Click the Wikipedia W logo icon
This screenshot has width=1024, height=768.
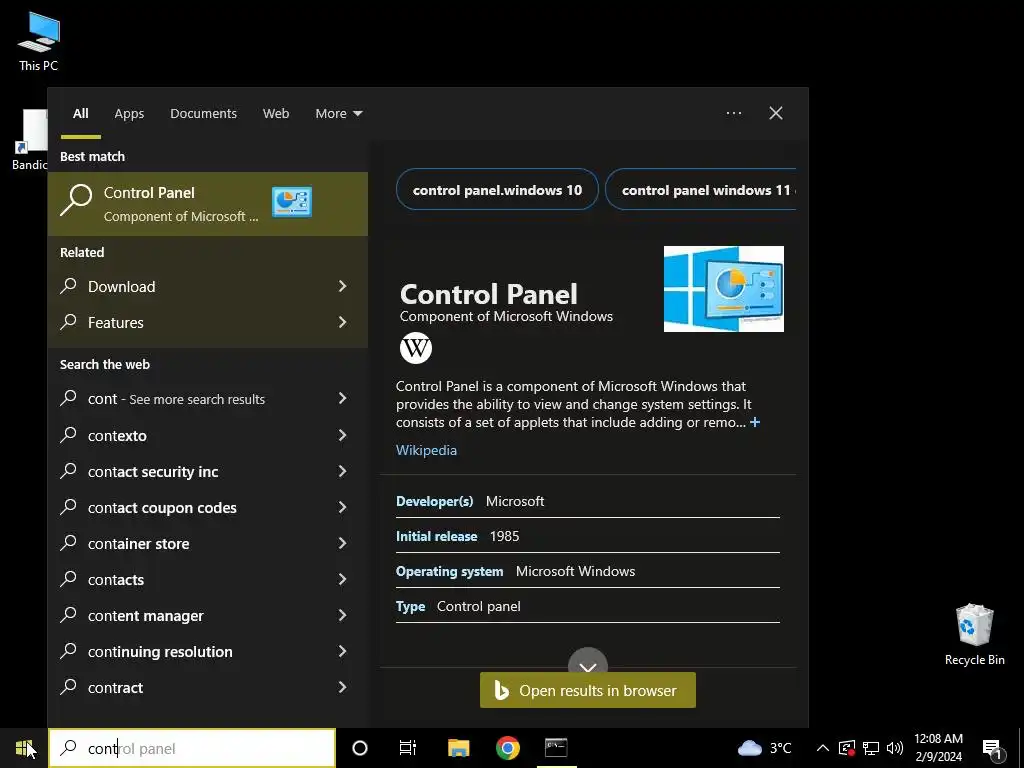coord(416,348)
